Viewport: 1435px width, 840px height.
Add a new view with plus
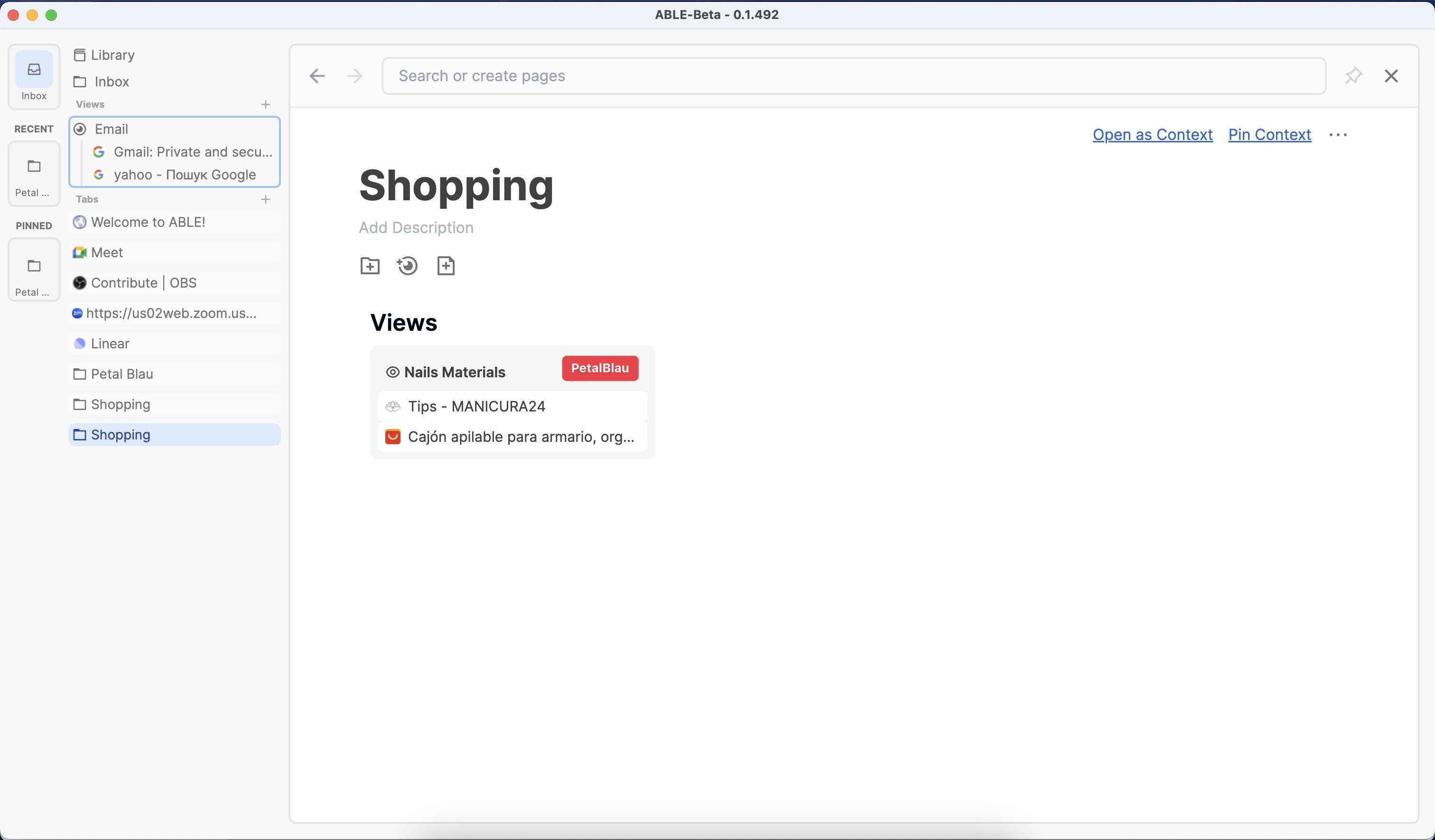click(x=265, y=104)
